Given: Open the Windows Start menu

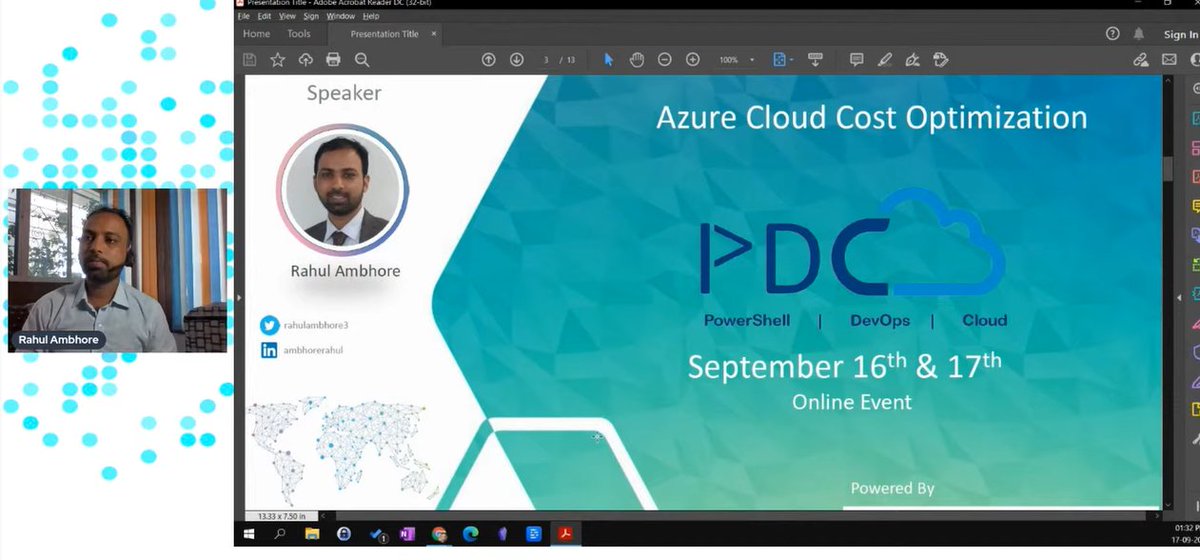Looking at the screenshot, I should [251, 534].
